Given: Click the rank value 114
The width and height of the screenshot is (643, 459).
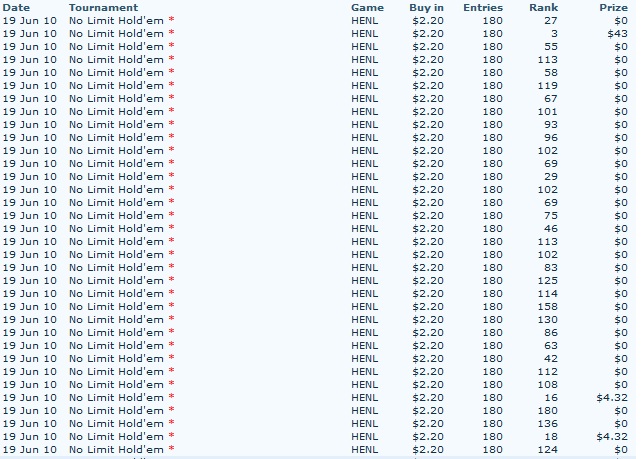Looking at the screenshot, I should point(547,294).
